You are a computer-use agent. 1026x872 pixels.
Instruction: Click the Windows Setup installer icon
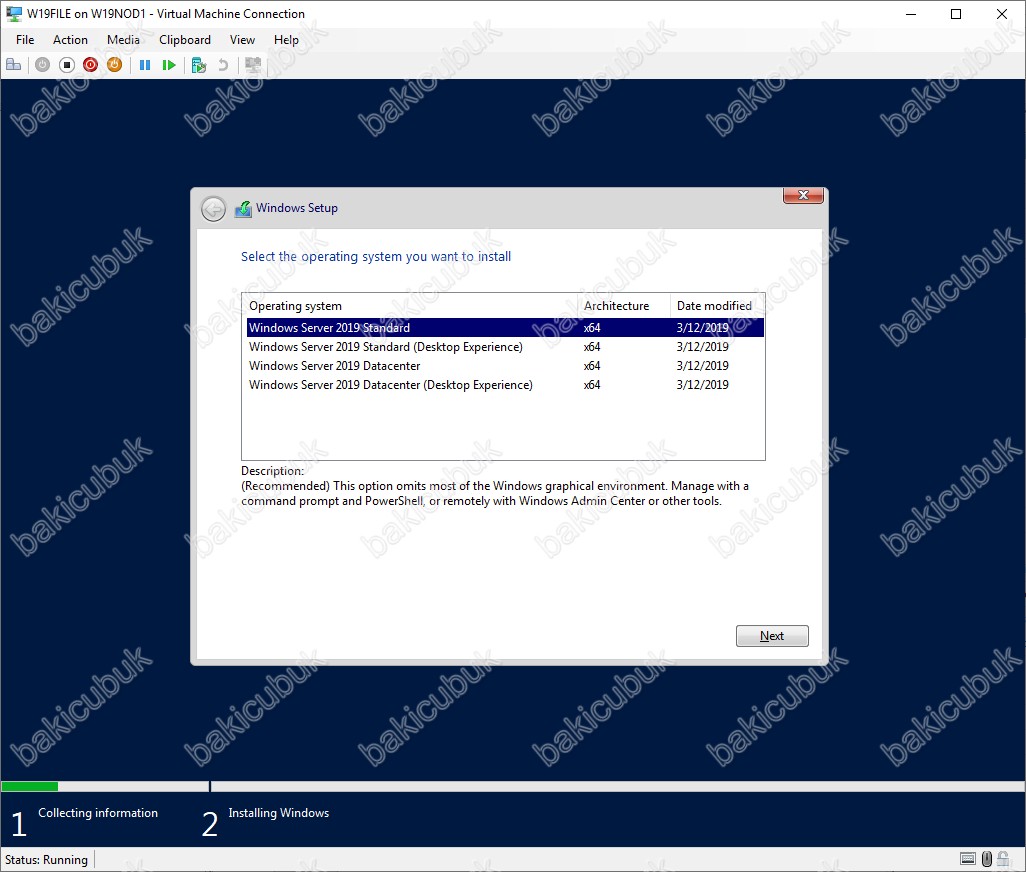pos(243,209)
